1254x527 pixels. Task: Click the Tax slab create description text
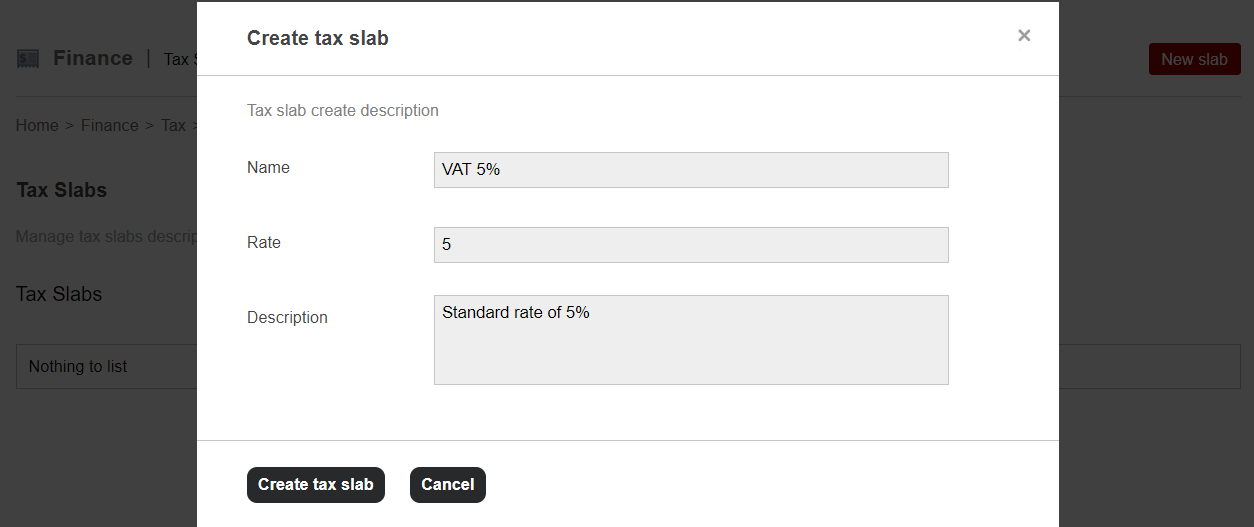tap(342, 111)
